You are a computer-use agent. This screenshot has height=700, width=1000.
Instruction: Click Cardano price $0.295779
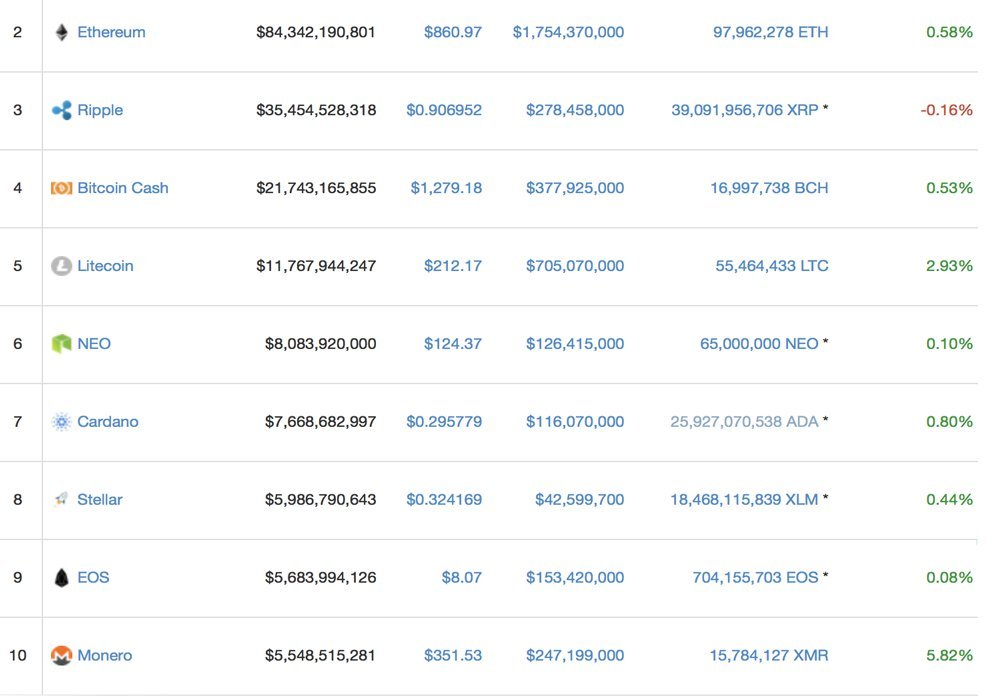444,421
